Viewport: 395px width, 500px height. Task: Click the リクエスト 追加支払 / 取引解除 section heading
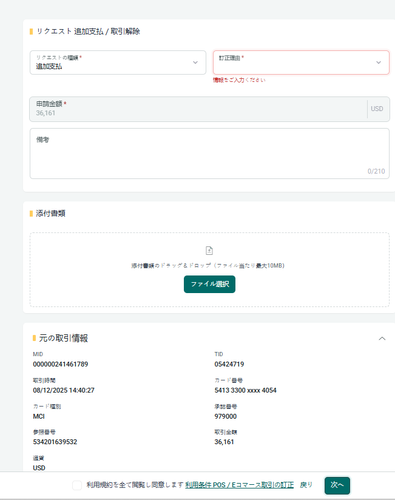(x=88, y=31)
